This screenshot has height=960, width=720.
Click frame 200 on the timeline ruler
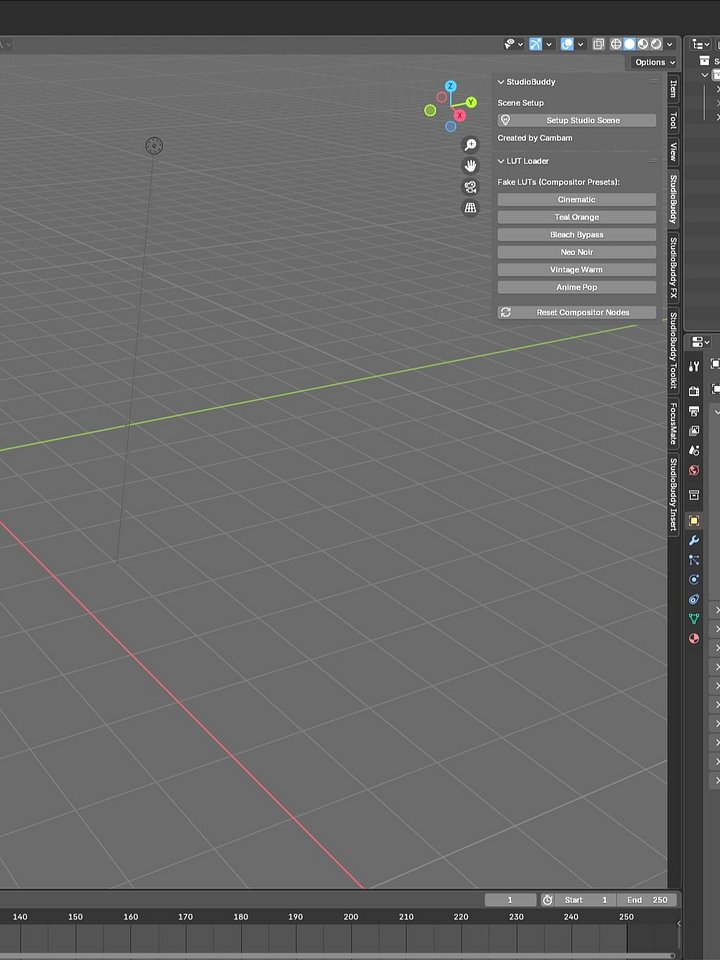pos(351,917)
